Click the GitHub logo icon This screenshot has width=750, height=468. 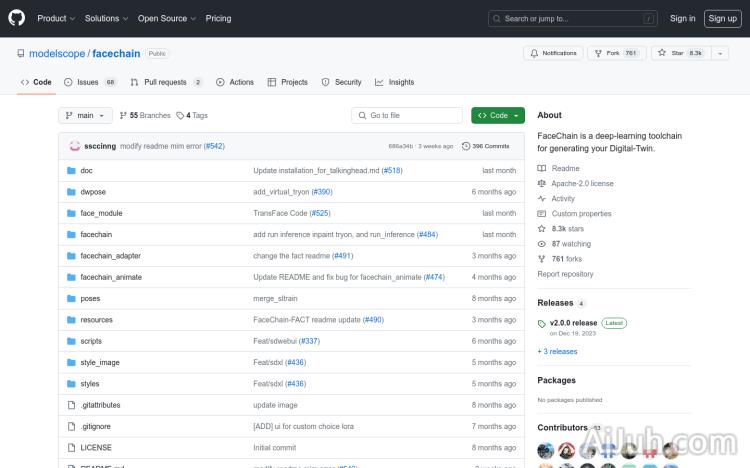click(17, 18)
